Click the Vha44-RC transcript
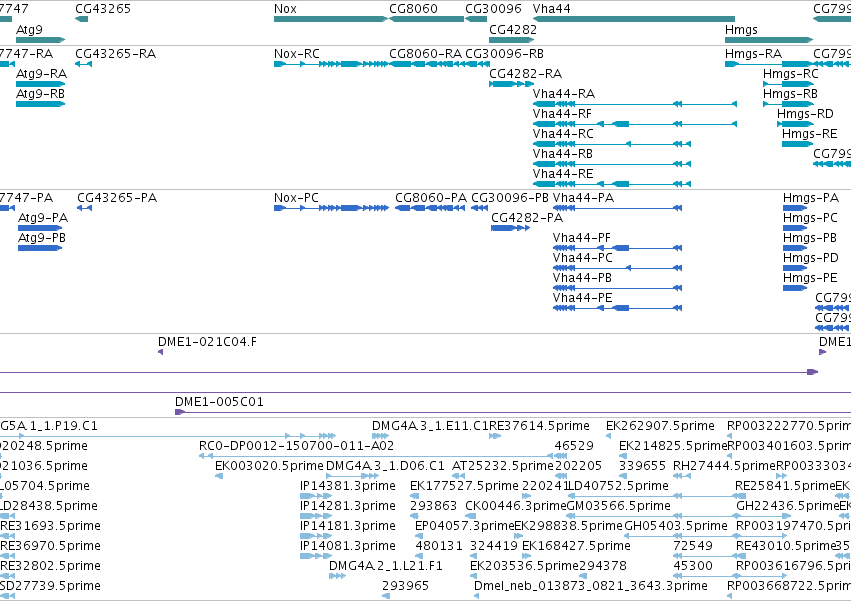 (612, 144)
